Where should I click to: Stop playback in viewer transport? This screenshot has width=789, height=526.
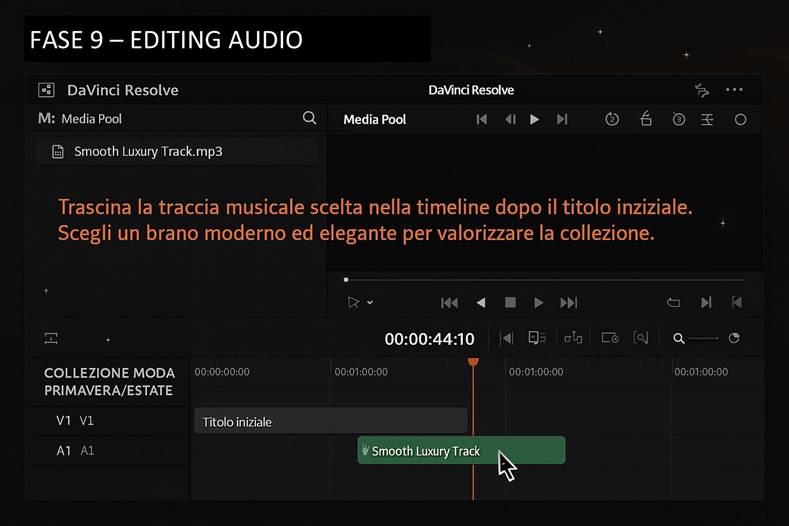click(x=510, y=302)
